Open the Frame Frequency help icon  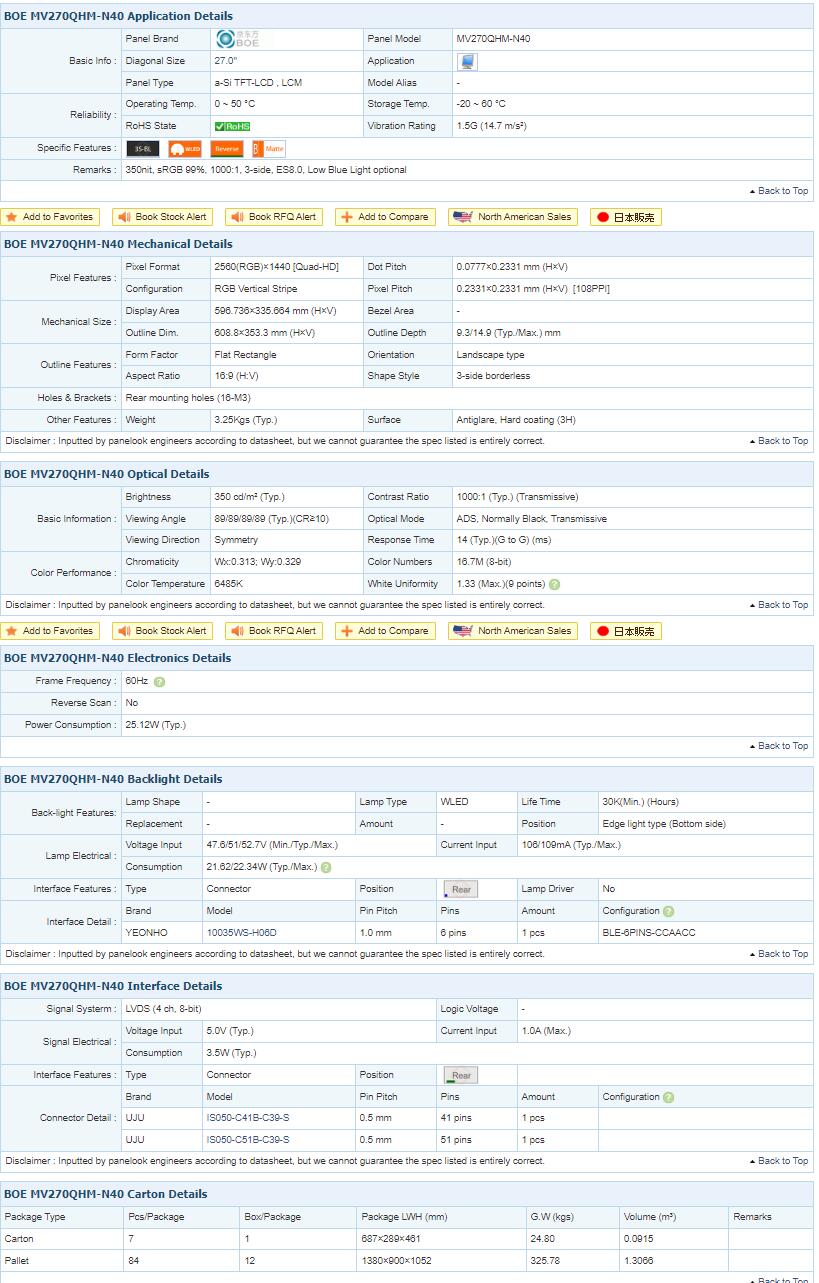(159, 681)
